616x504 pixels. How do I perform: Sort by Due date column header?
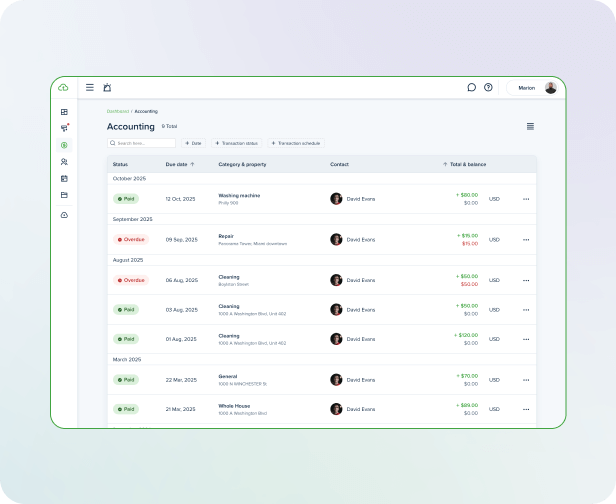(x=180, y=164)
